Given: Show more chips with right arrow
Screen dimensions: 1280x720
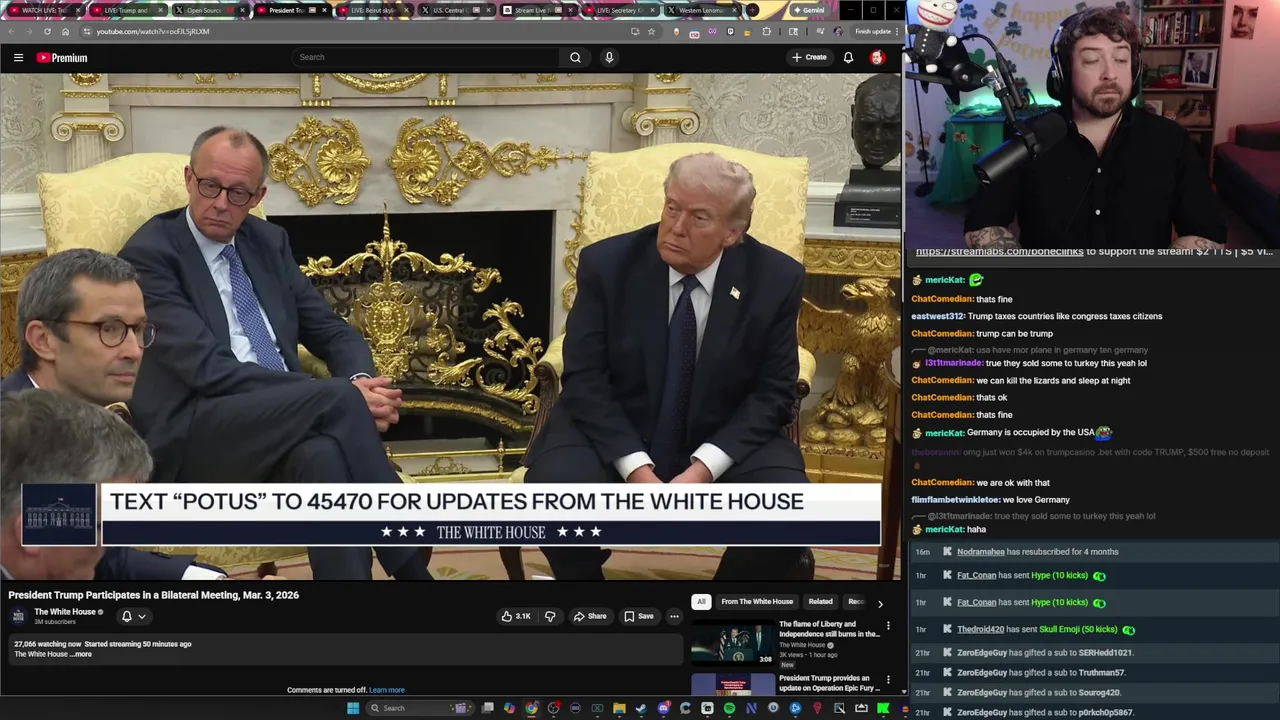Looking at the screenshot, I should pyautogui.click(x=880, y=603).
